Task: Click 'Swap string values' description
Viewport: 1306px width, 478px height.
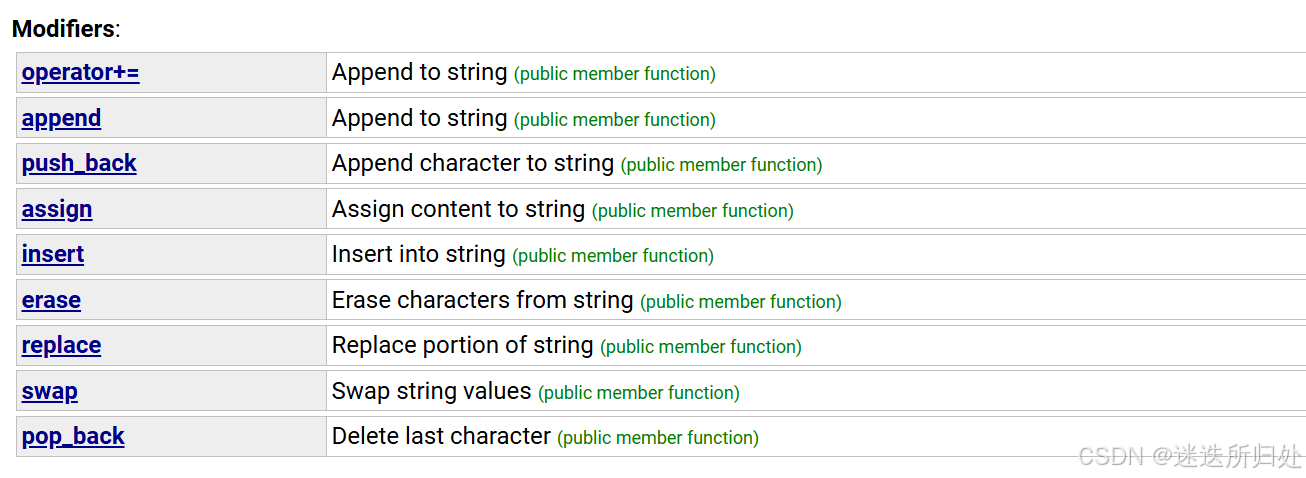Action: click(x=431, y=391)
